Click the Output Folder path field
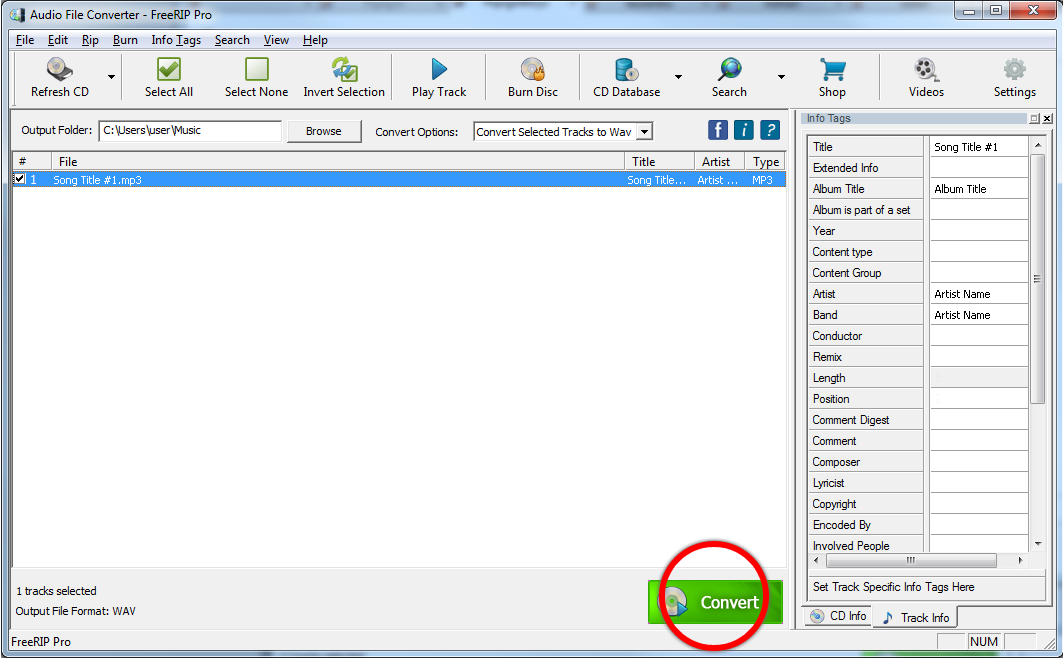The width and height of the screenshot is (1063, 658). pyautogui.click(x=190, y=130)
